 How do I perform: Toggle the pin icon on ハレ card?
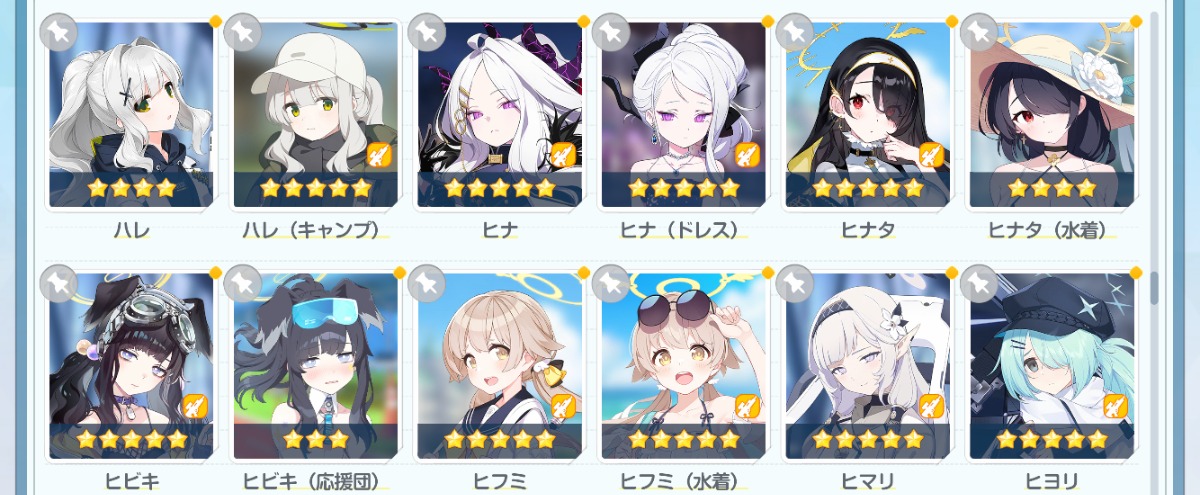pos(58,32)
